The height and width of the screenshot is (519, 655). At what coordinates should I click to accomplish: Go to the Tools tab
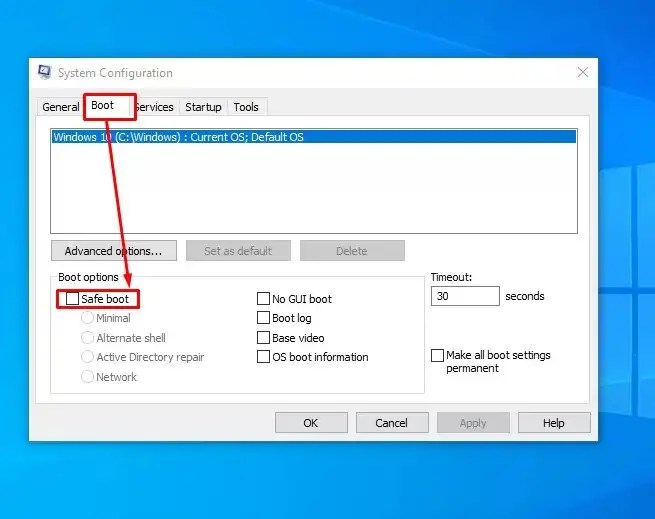pos(246,107)
